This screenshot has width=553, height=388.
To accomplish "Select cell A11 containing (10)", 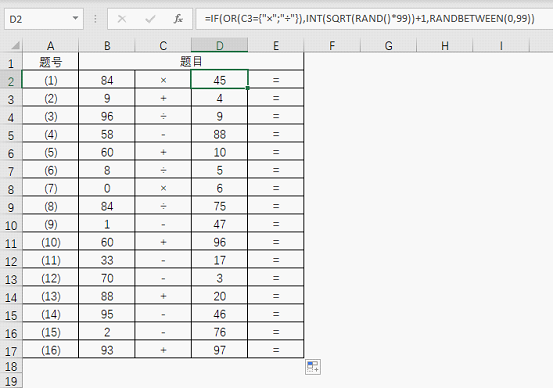I will [x=50, y=242].
